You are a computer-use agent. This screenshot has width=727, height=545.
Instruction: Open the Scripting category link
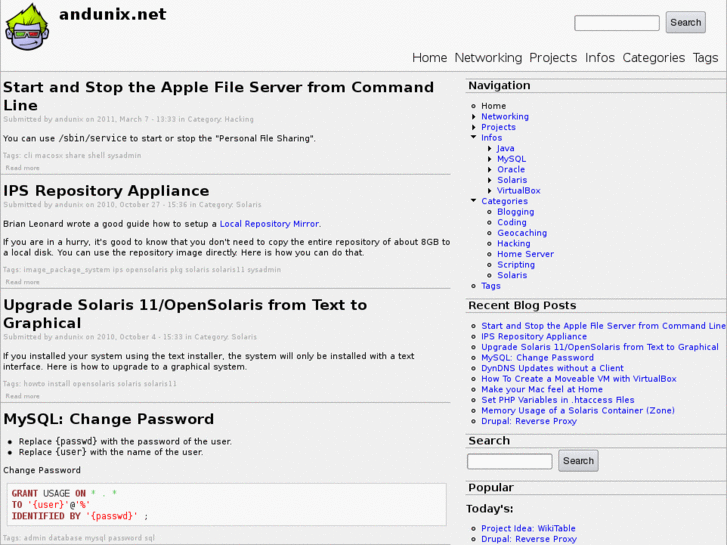click(516, 265)
